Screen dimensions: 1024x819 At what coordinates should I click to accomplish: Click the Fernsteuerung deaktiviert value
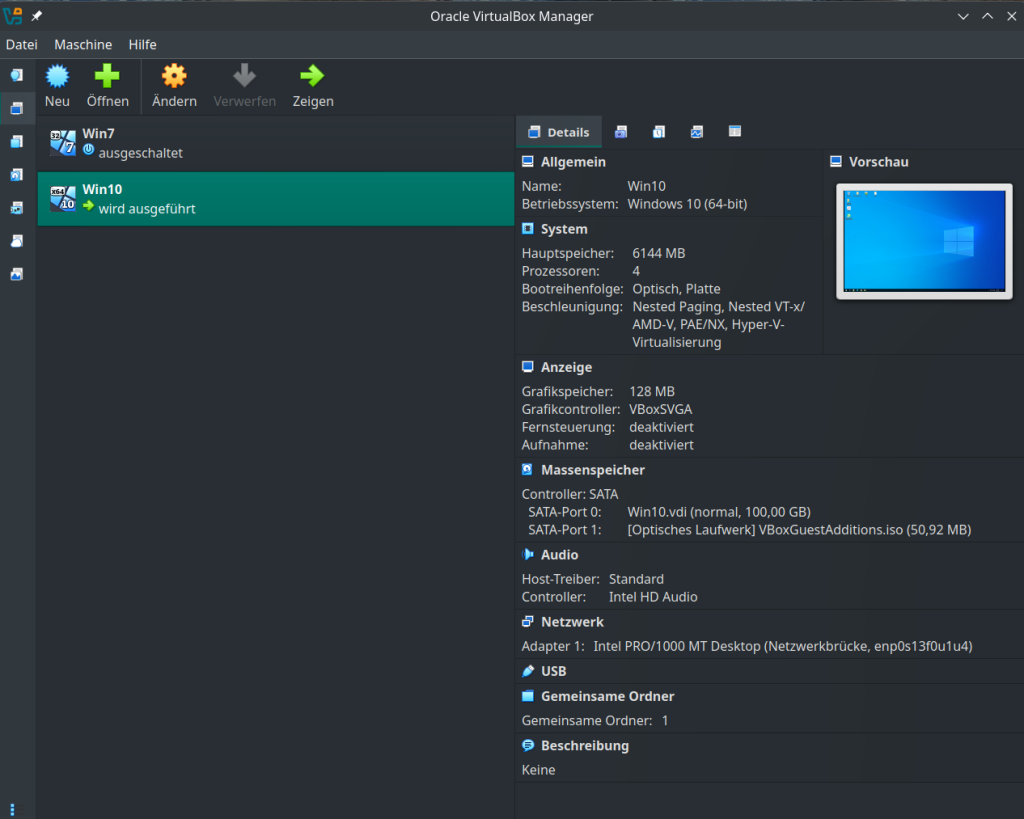pyautogui.click(x=661, y=427)
